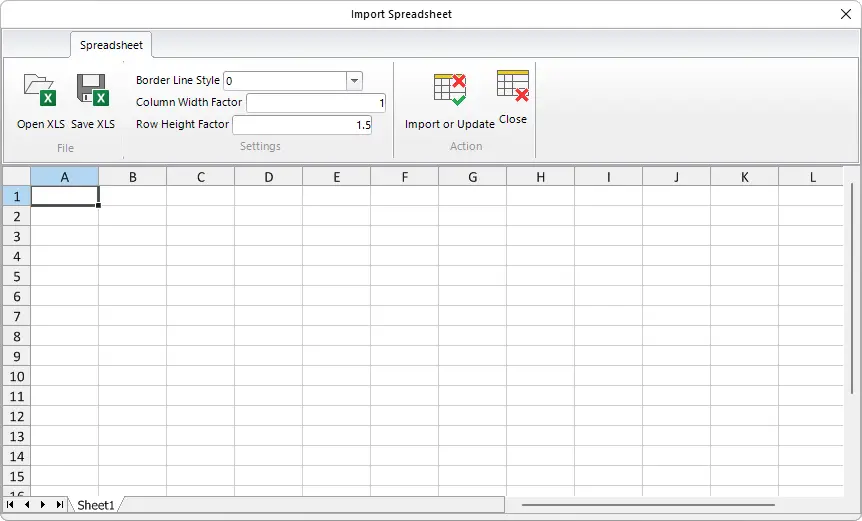862x521 pixels.
Task: Go to previous sheet tab arrow
Action: pos(27,505)
